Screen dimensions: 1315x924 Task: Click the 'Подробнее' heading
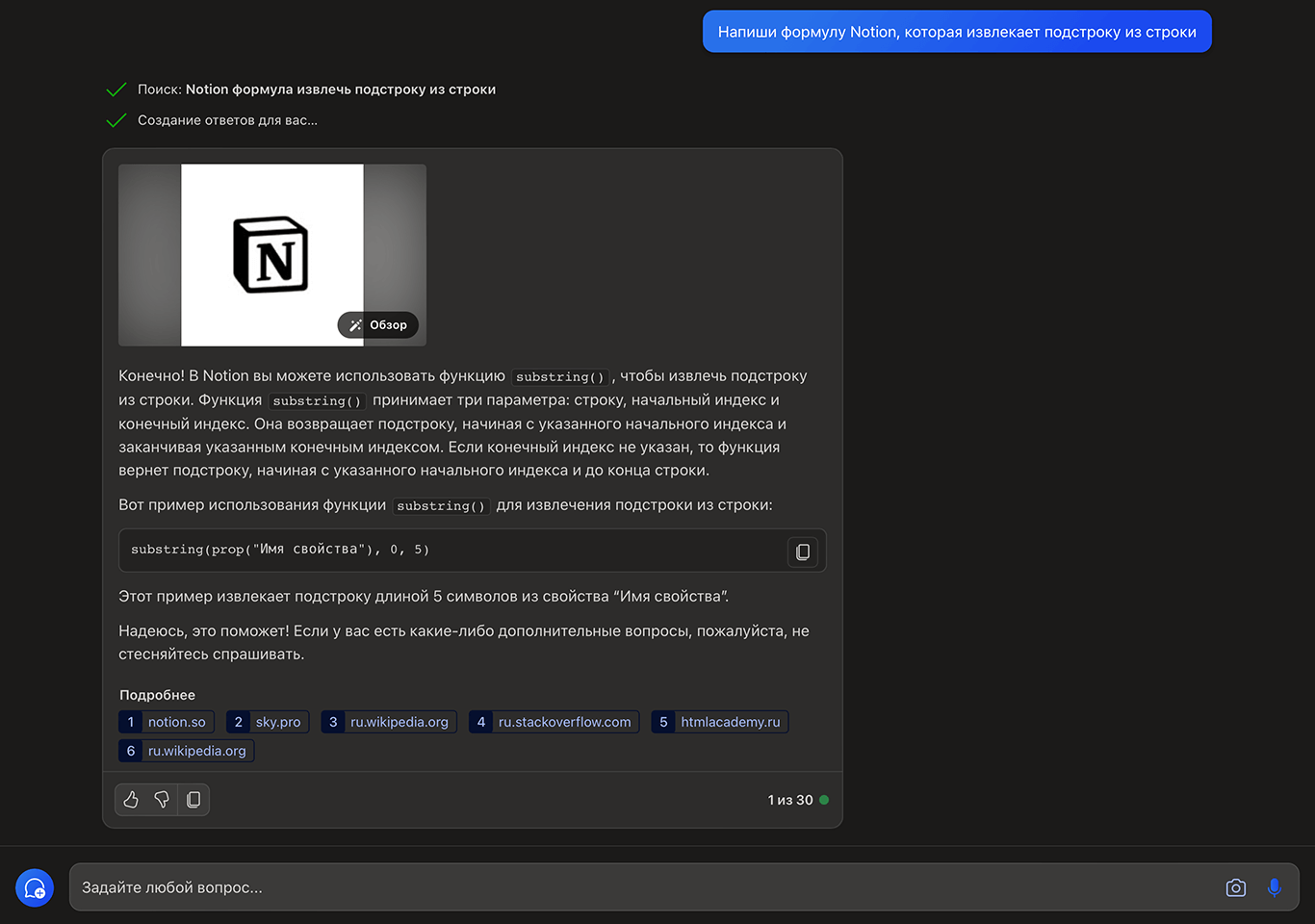coord(157,695)
